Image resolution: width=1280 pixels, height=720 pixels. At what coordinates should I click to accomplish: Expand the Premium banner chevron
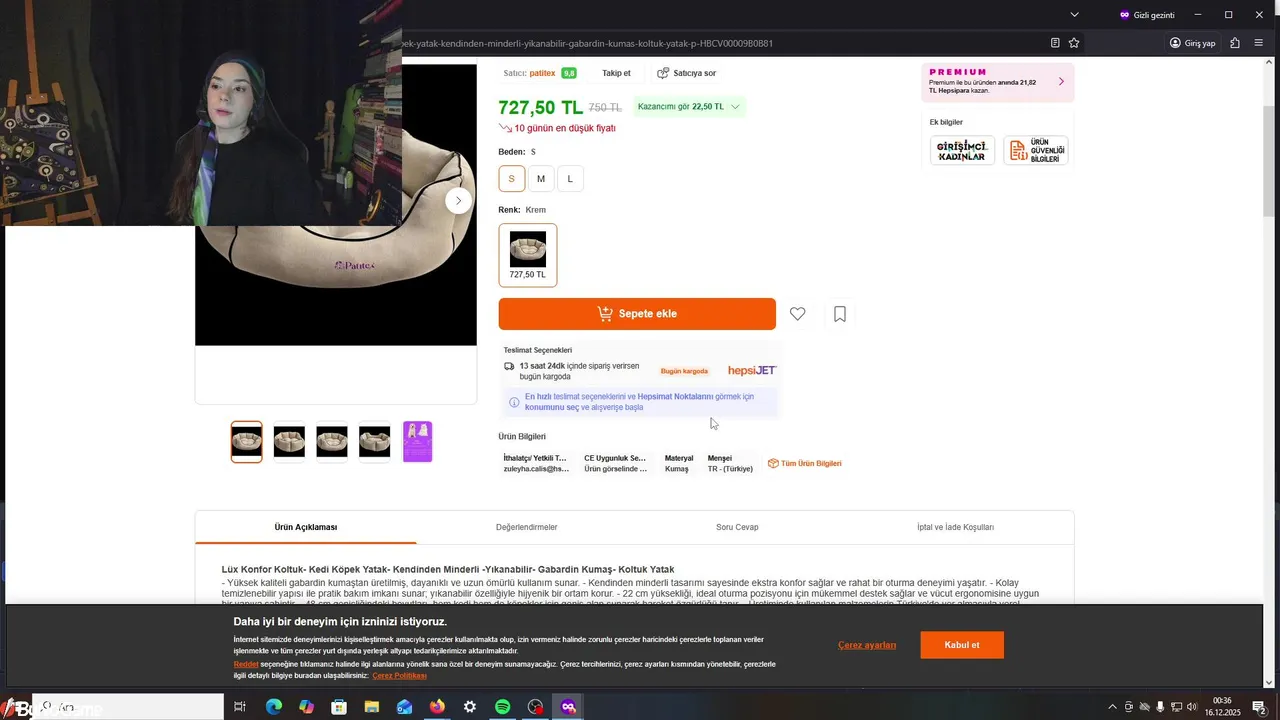point(1061,82)
